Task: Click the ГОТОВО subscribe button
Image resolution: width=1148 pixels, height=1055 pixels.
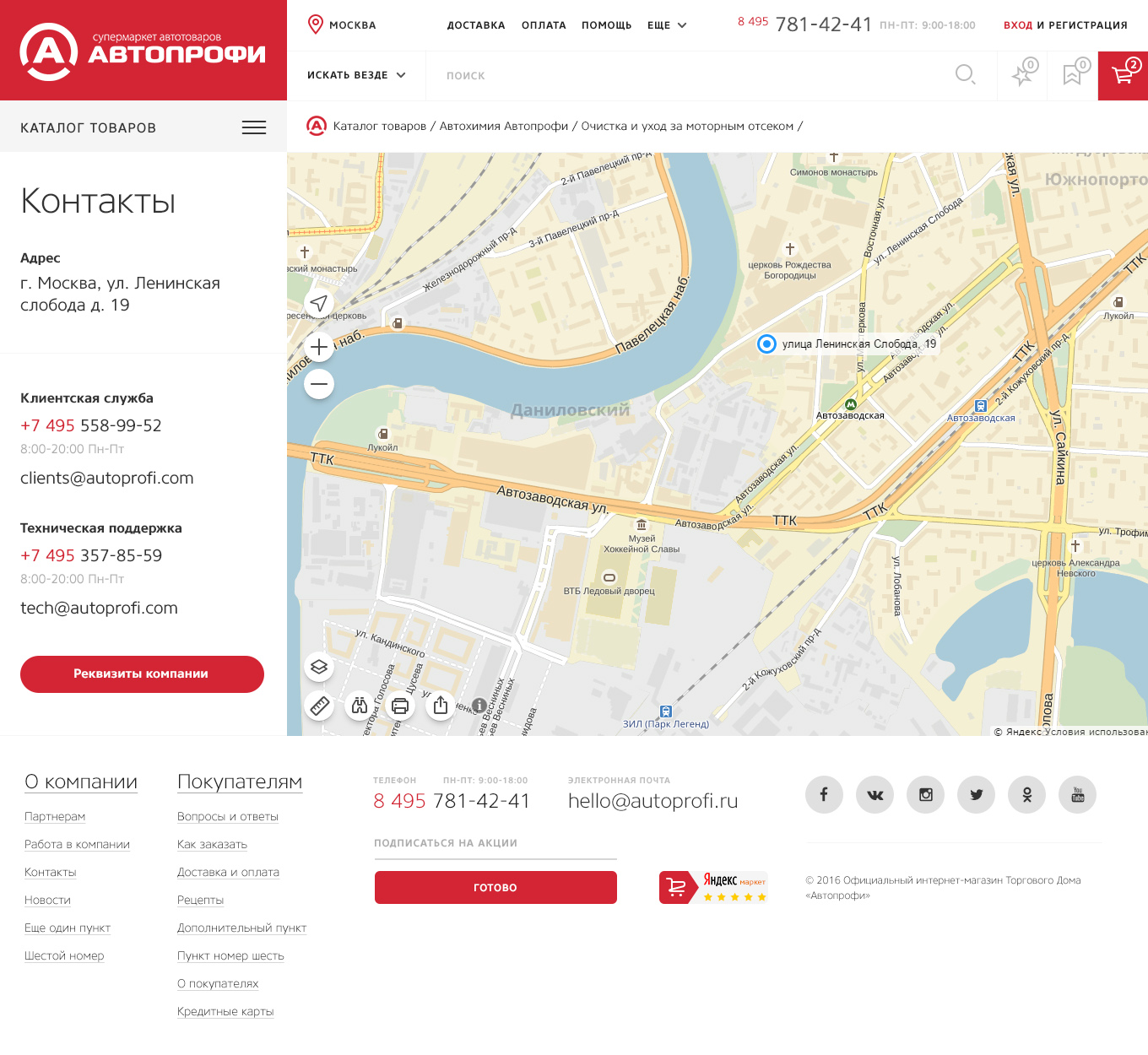Action: 495,887
